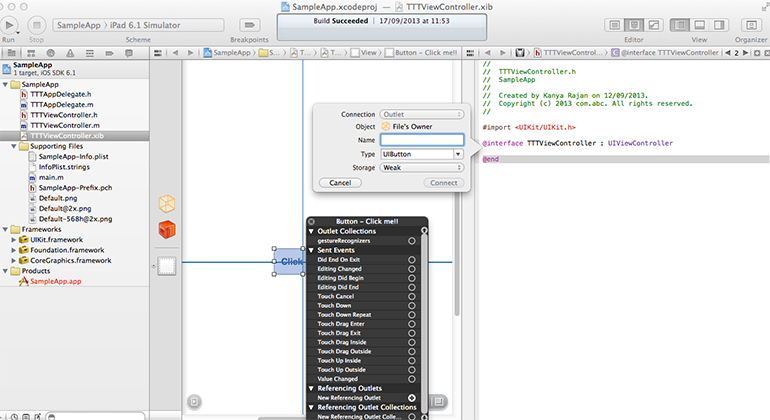
Task: Toggle the Utilities pane view
Action: click(x=719, y=25)
